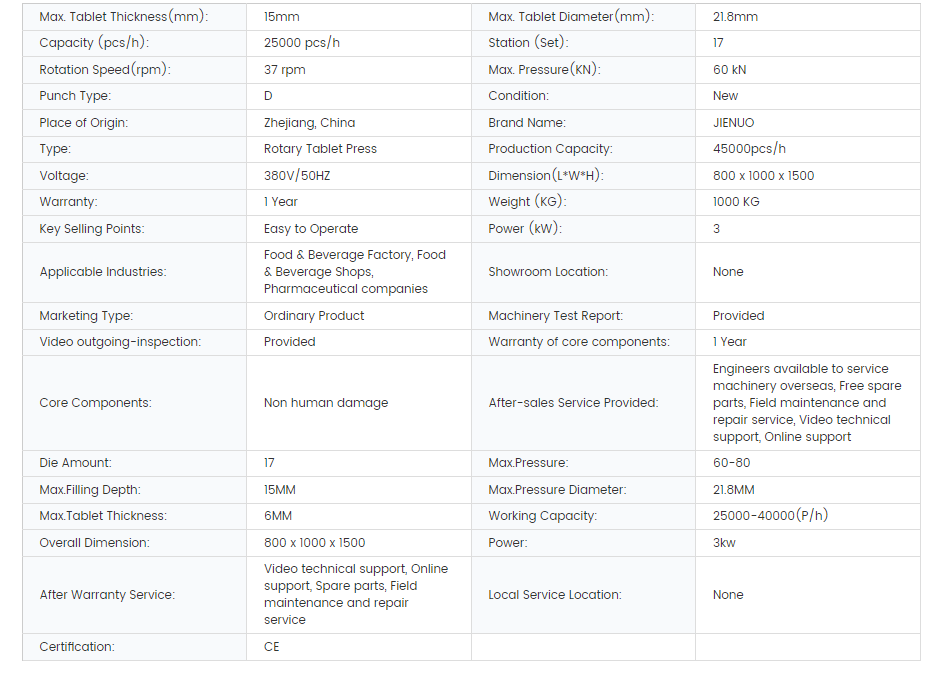Select the 'Machinery Test Report:' label
Viewport: 935px width, 673px height.
tap(555, 316)
